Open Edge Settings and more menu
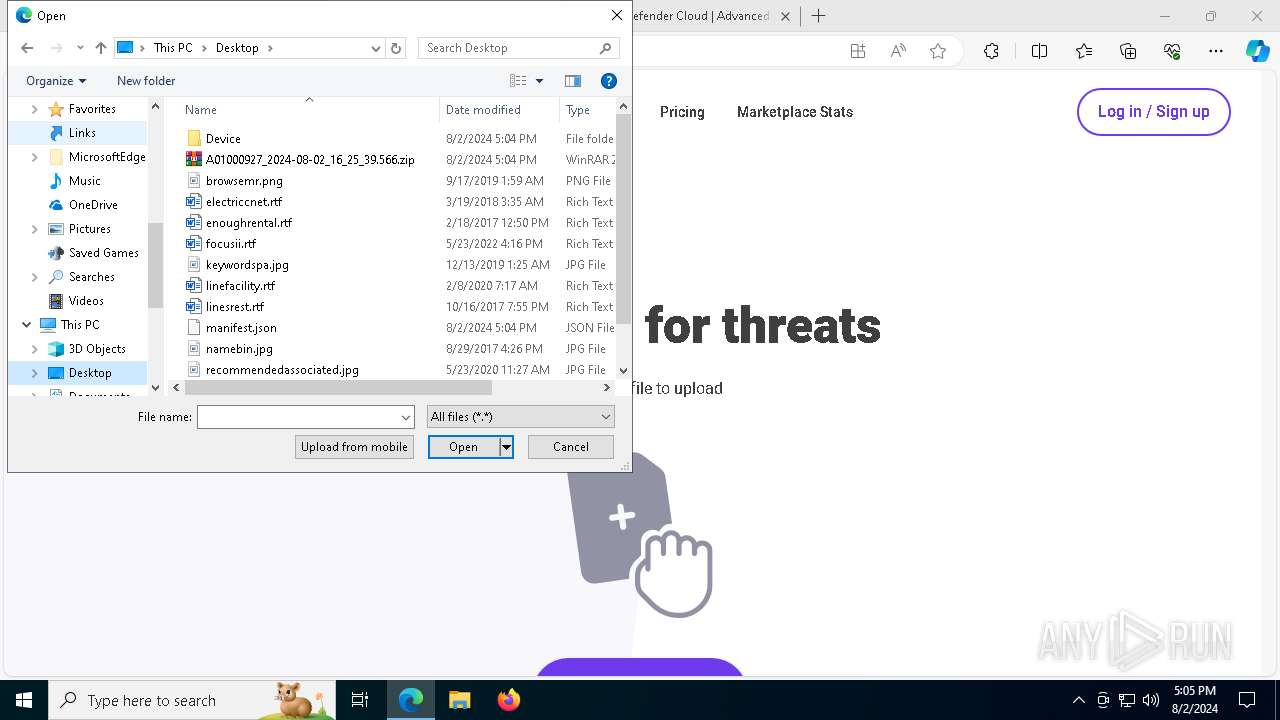Viewport: 1280px width, 720px height. click(1216, 51)
